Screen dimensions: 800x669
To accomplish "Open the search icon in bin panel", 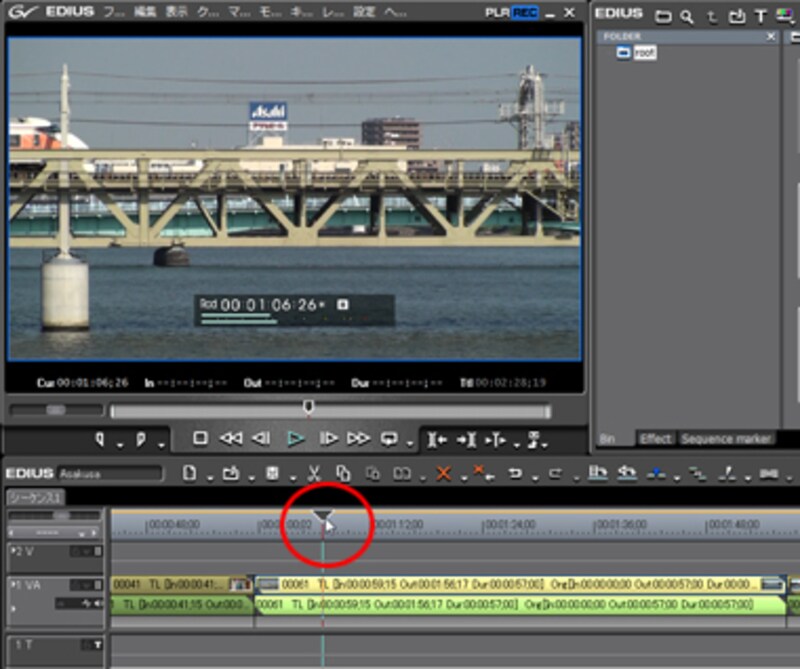I will tap(687, 16).
